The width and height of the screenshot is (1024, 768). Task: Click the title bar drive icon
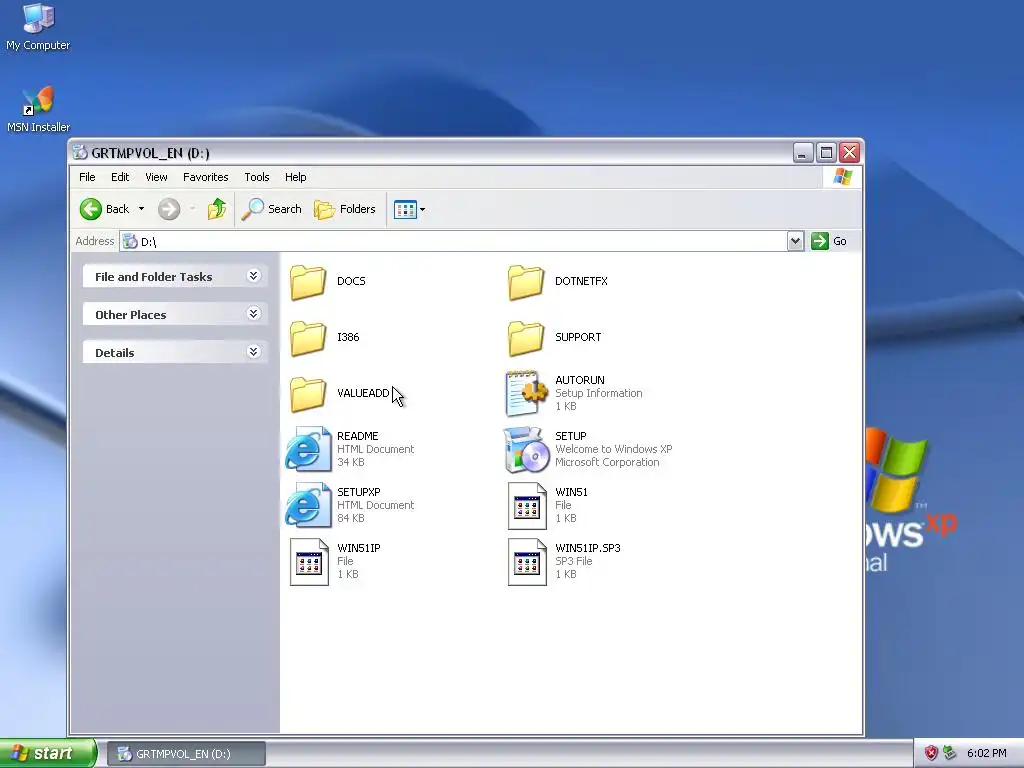[x=80, y=152]
